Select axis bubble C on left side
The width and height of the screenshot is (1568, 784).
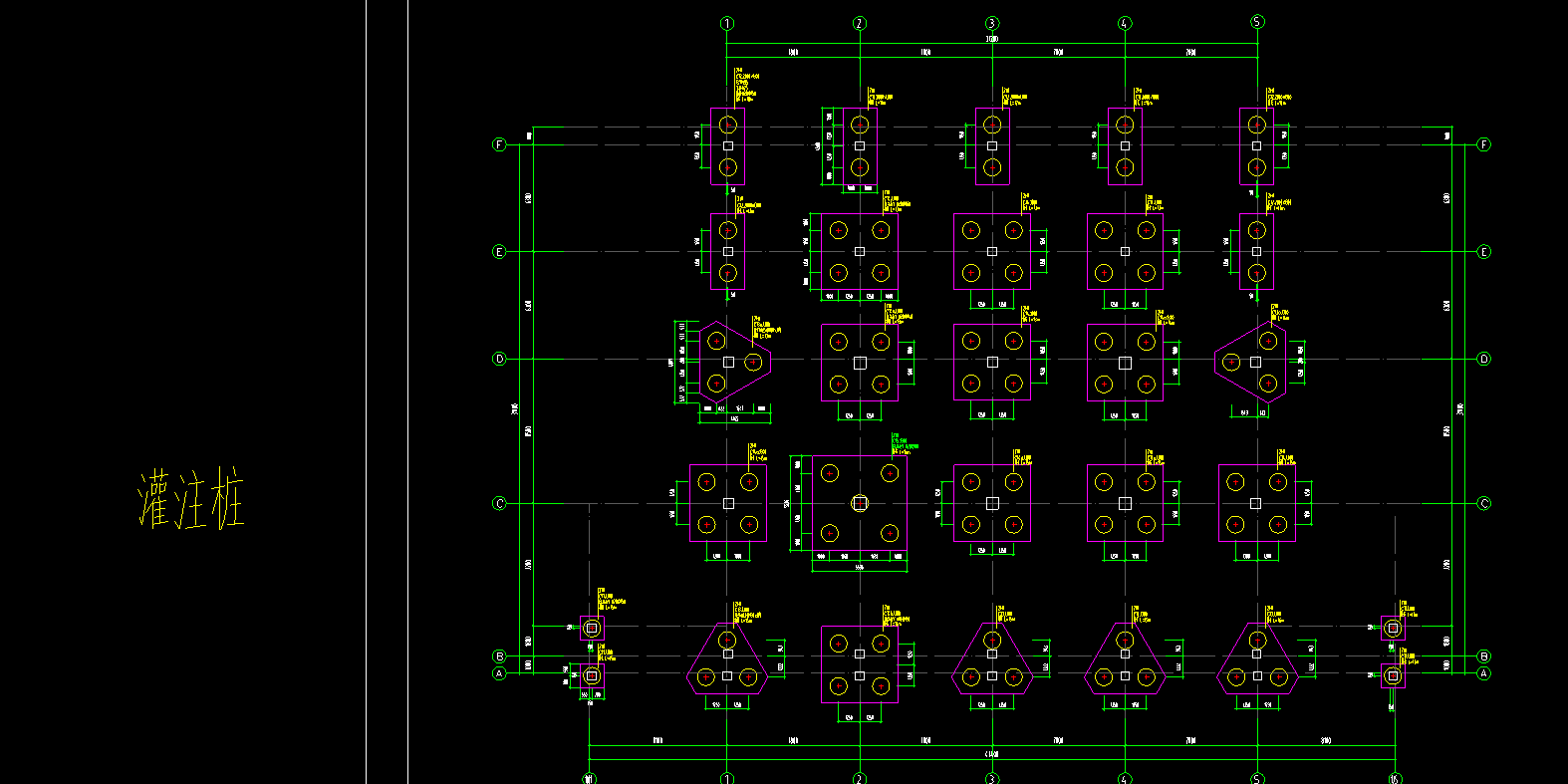pos(500,503)
